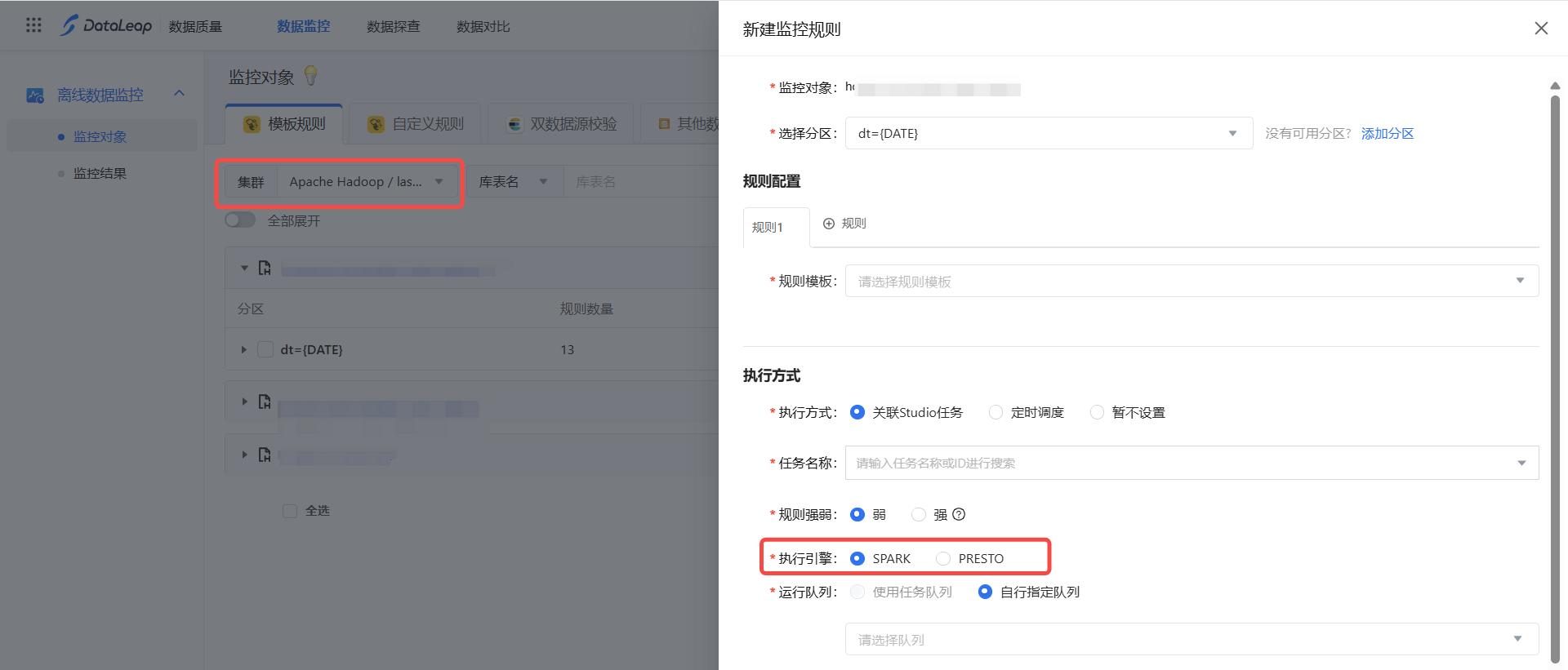Click the 自定义规则 tab icon
This screenshot has height=670, width=1568.
coord(376,124)
